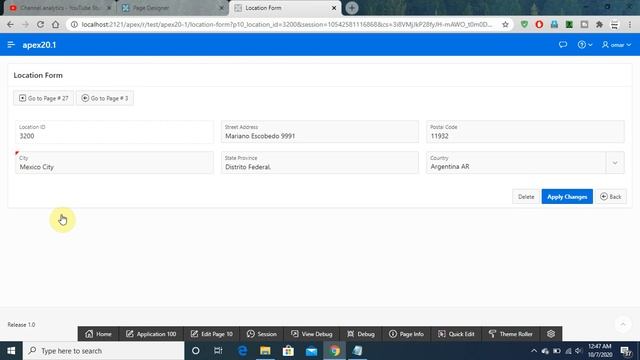Close the Location Form browser tab
The height and width of the screenshot is (360, 640).
334,8
